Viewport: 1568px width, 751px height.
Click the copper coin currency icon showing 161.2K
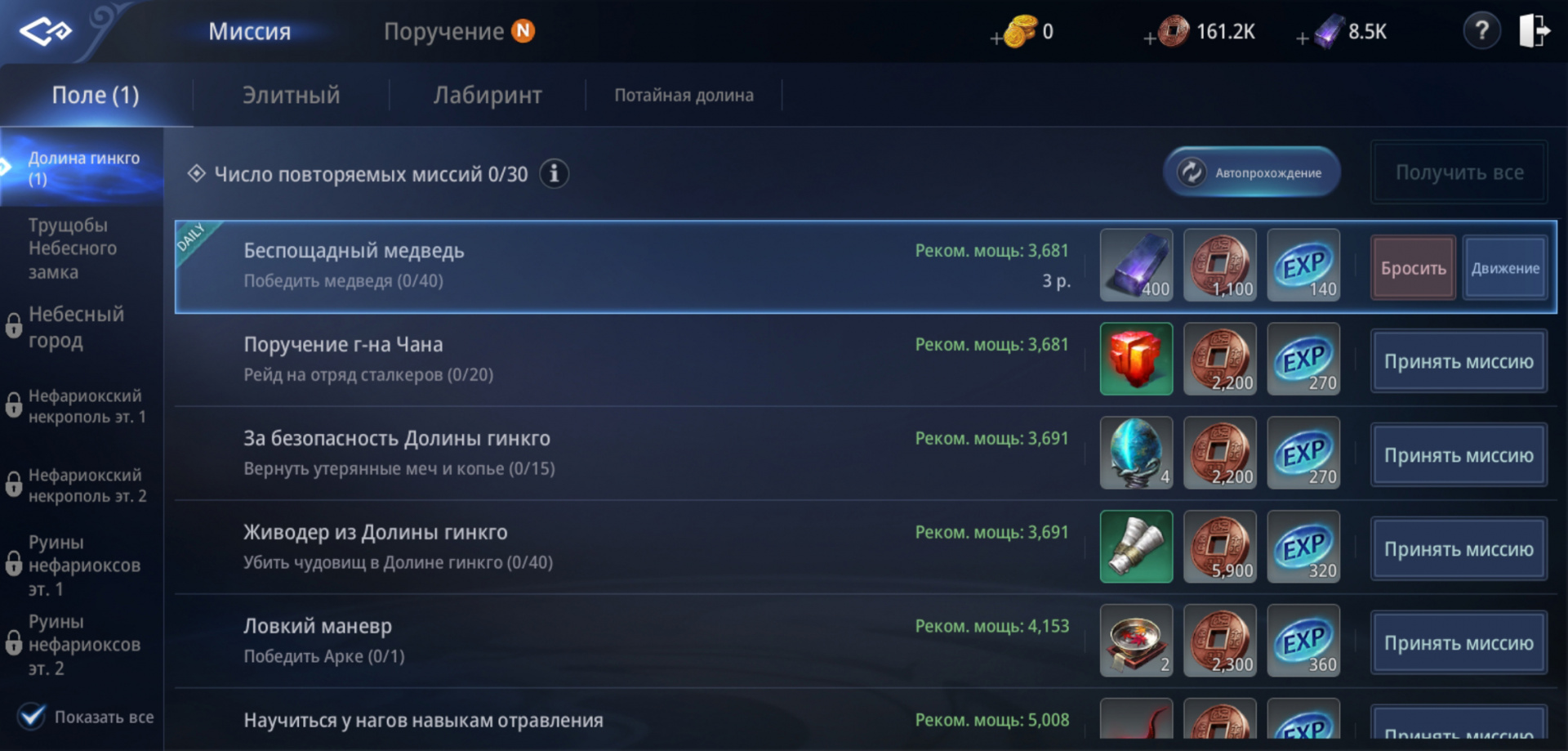coord(1174,32)
